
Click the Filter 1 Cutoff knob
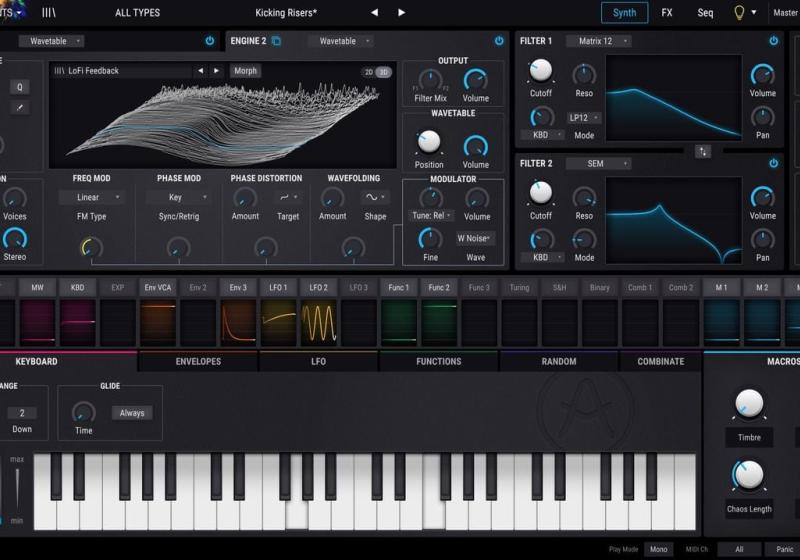[540, 71]
